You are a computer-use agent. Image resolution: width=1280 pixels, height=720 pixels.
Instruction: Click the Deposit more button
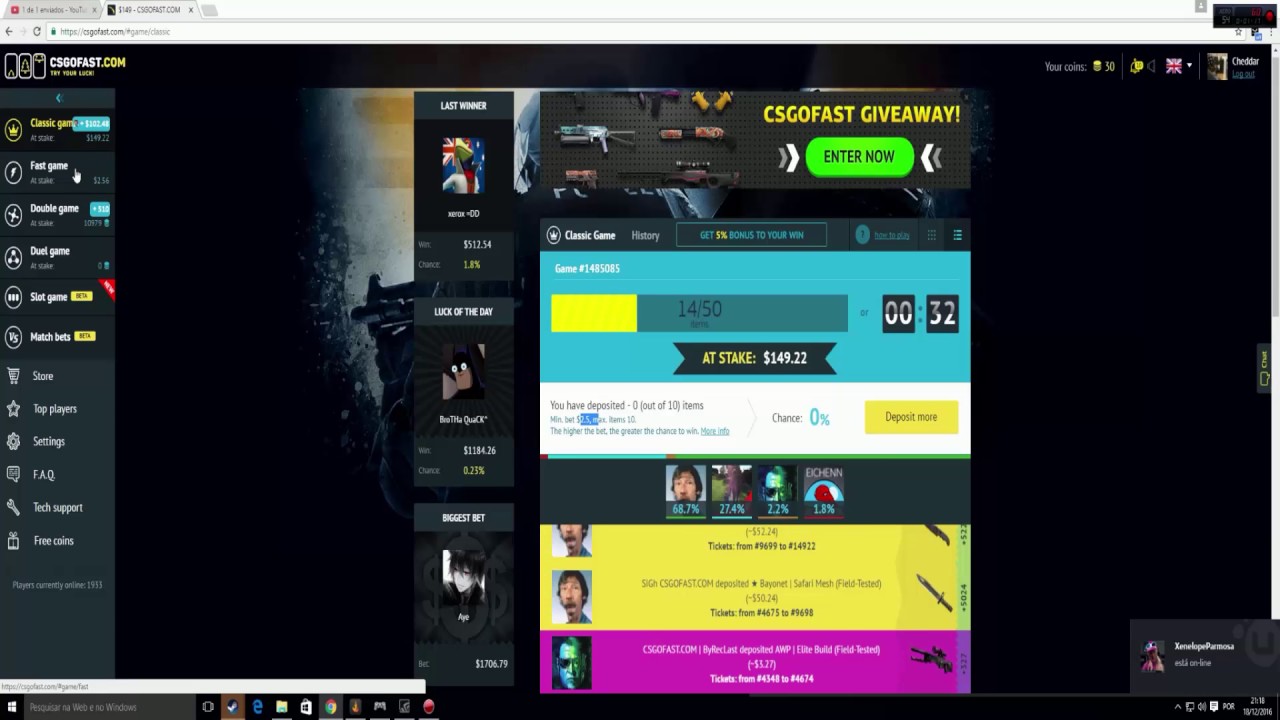pyautogui.click(x=911, y=417)
